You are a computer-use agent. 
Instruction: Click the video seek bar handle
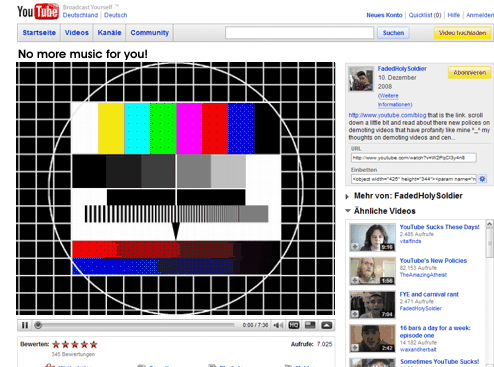(38, 325)
